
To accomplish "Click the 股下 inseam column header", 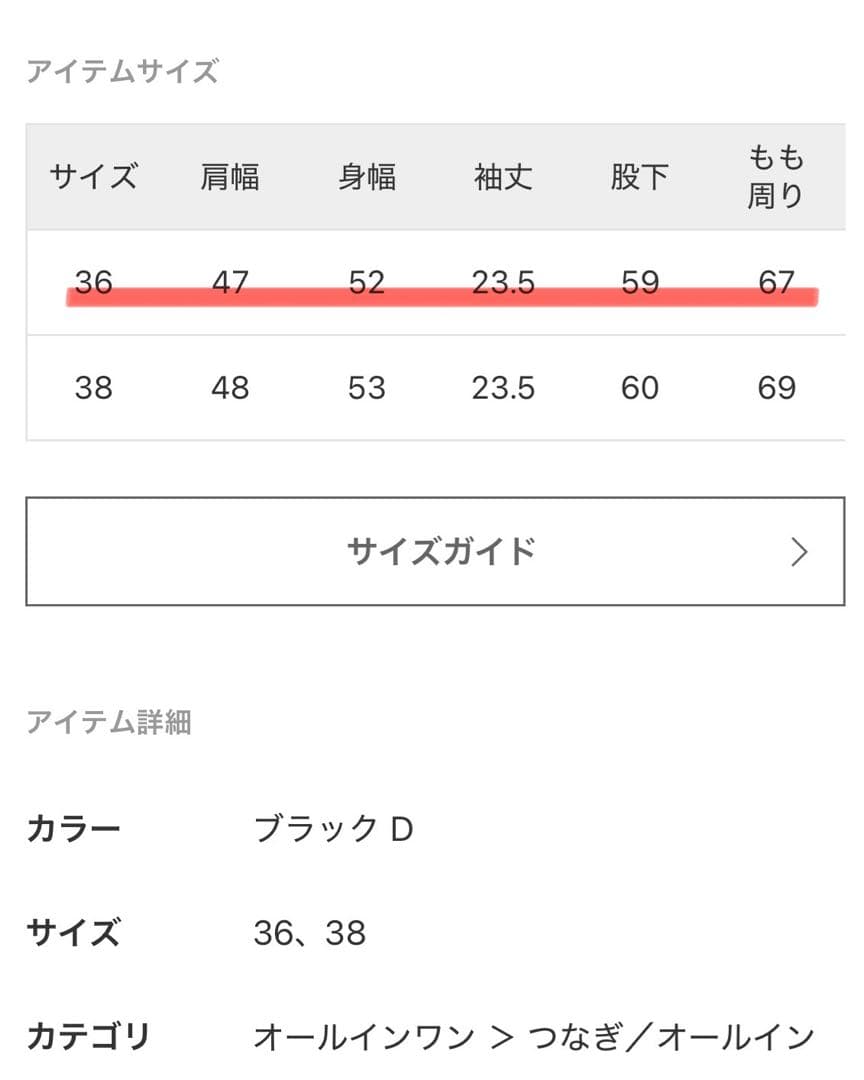I will [x=640, y=177].
